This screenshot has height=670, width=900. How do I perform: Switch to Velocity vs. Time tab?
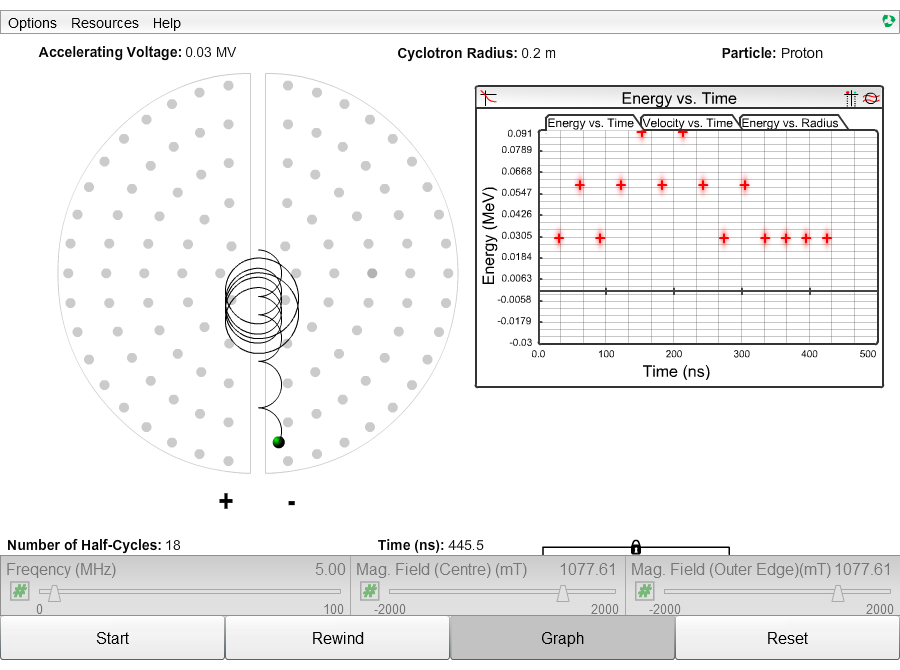coord(688,123)
